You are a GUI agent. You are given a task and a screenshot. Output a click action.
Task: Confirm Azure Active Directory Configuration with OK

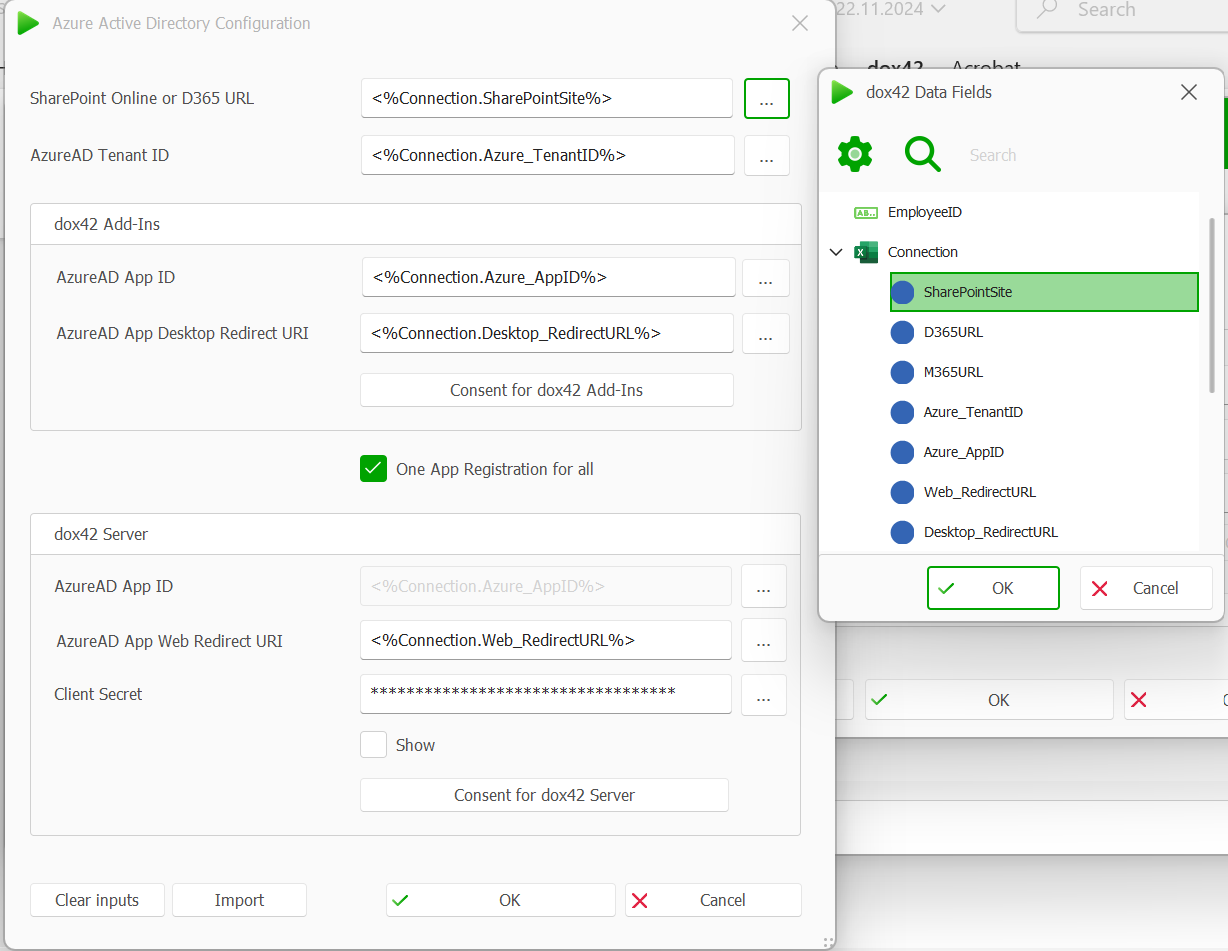click(501, 900)
